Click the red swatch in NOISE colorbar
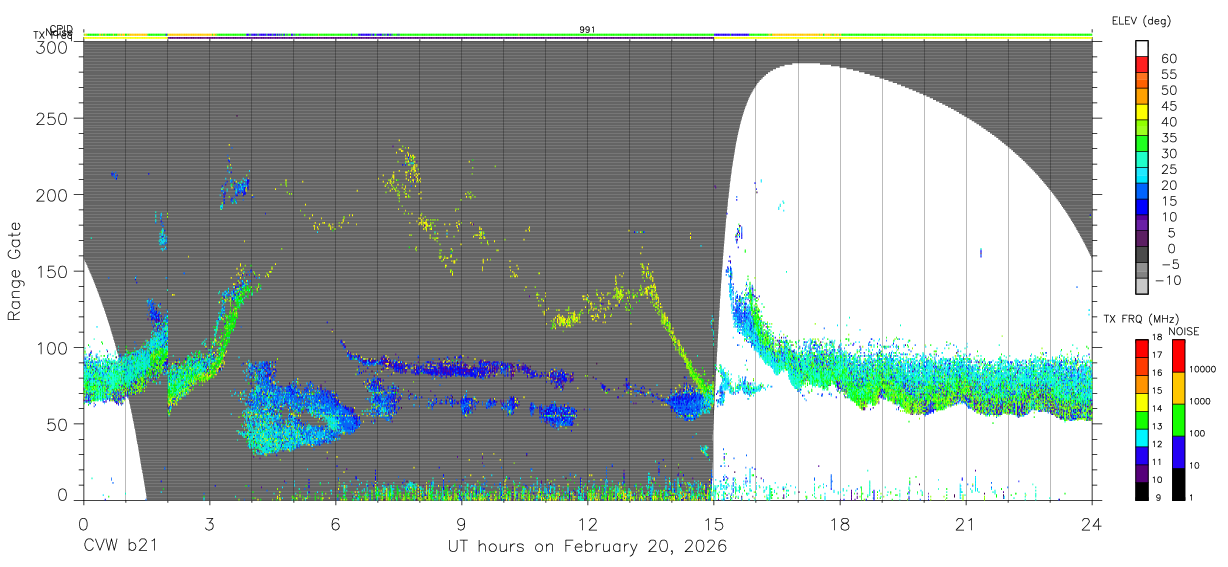This screenshot has height=567, width=1228. tap(1178, 355)
